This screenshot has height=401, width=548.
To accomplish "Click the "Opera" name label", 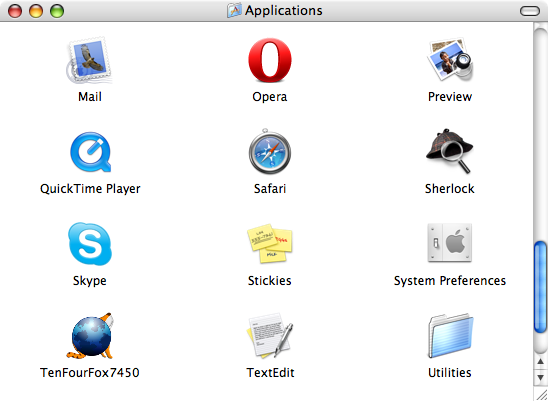I will [x=269, y=97].
